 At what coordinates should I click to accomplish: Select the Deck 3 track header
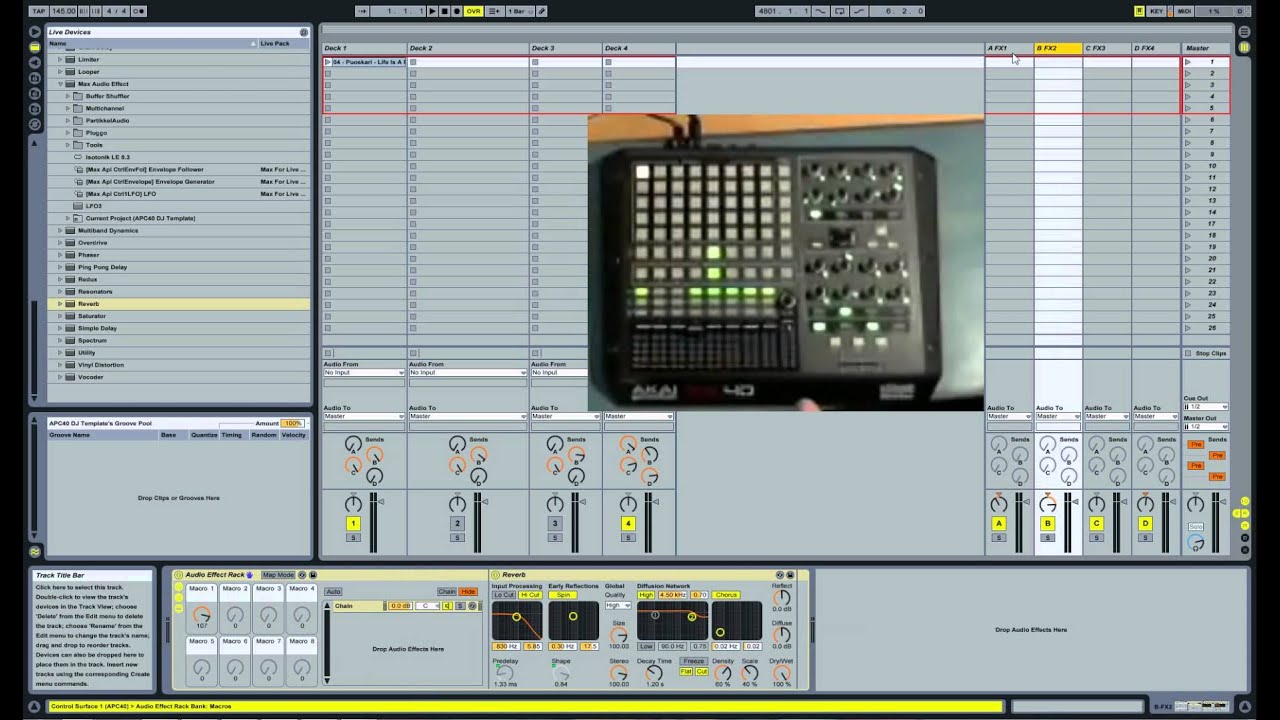click(x=565, y=48)
